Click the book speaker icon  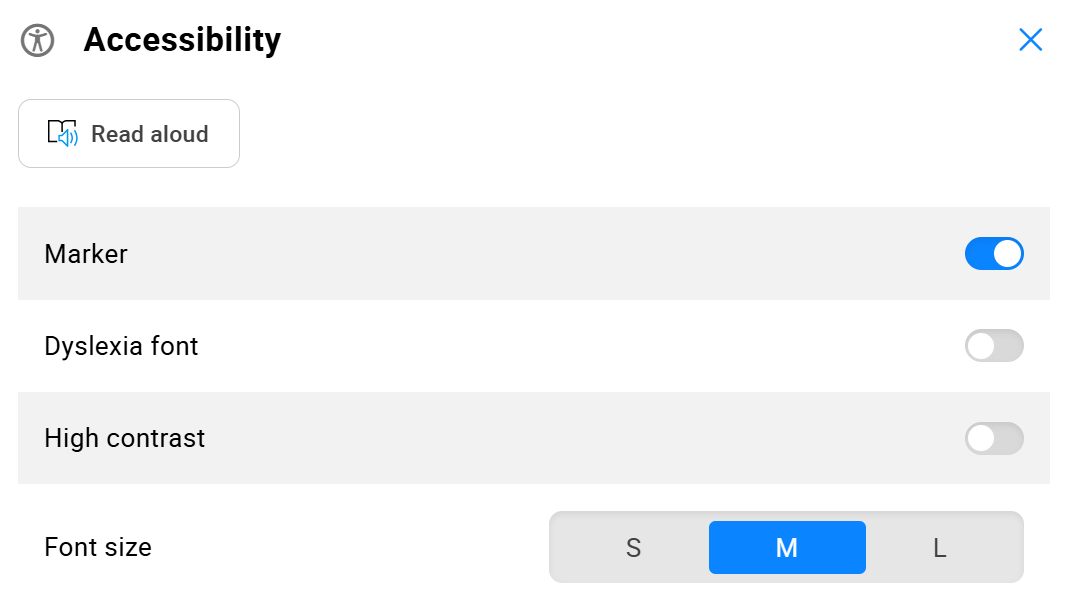click(62, 133)
